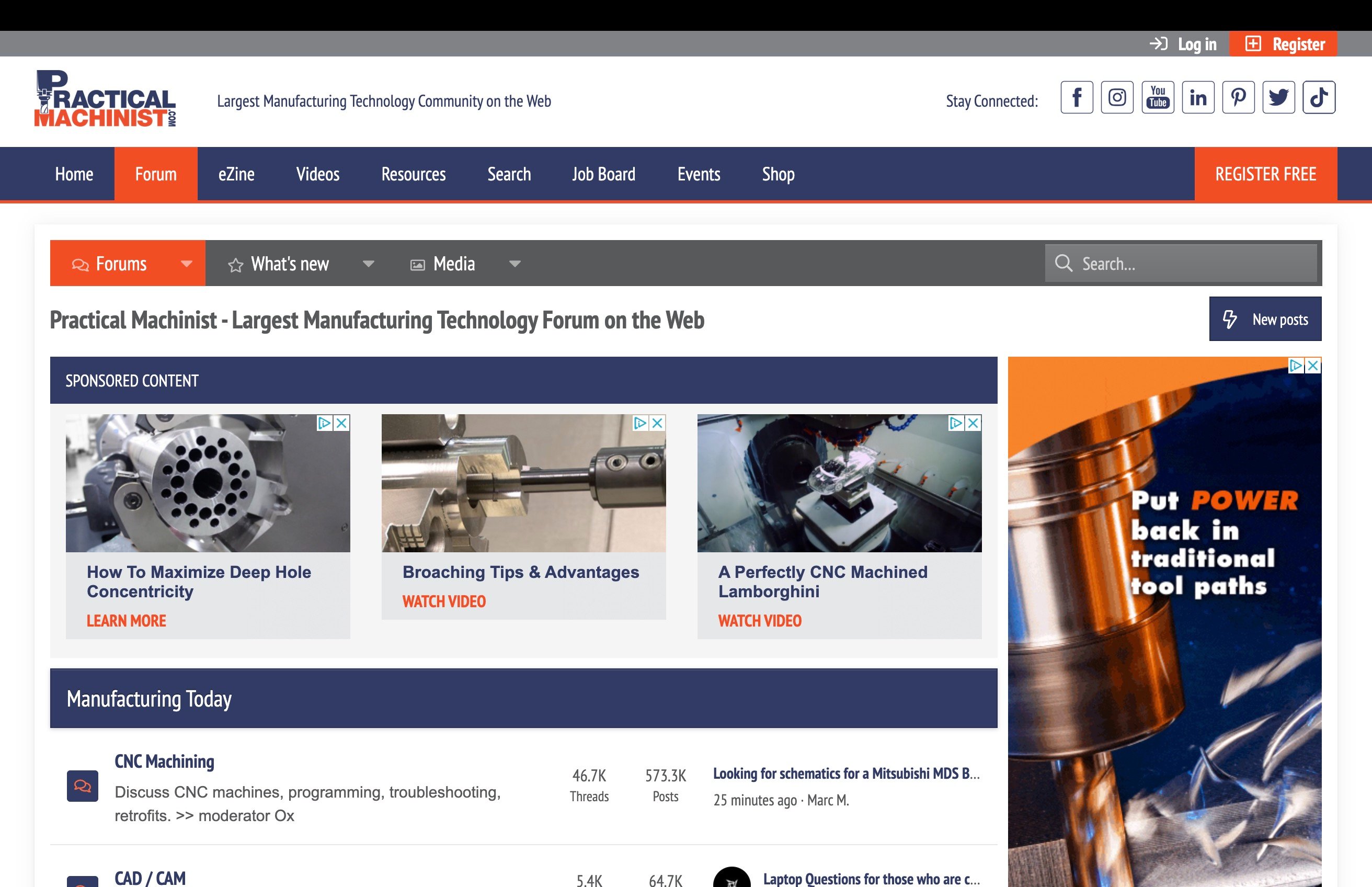
Task: Click WATCH VIDEO under Broaching Tips
Action: click(444, 602)
